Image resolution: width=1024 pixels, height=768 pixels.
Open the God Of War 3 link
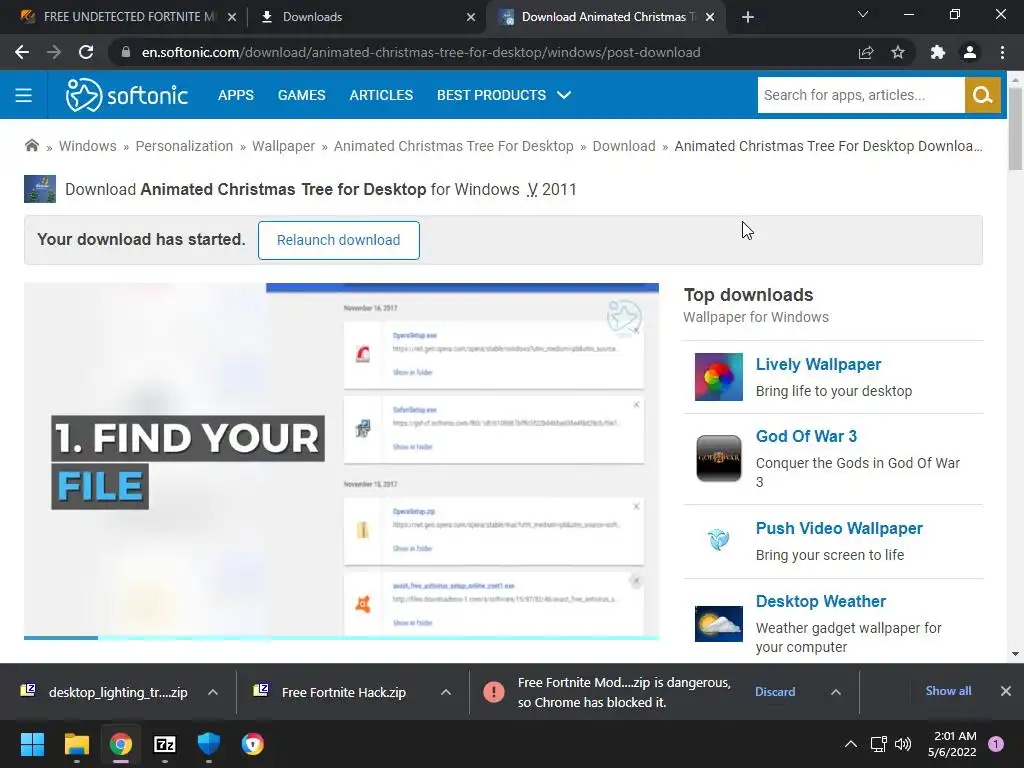806,436
